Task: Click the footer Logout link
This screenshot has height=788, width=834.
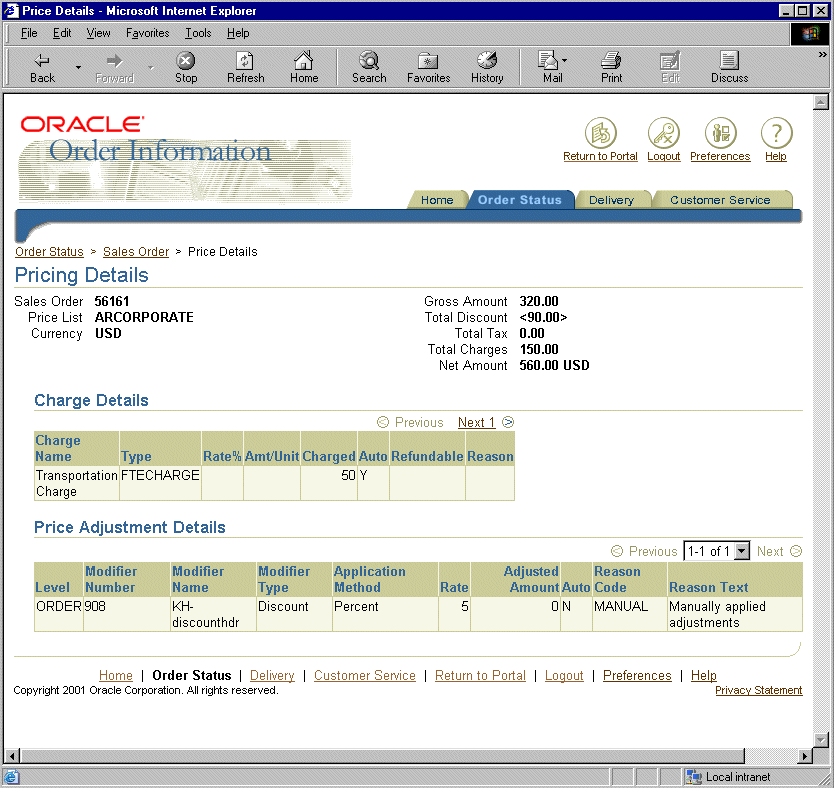Action: coord(564,675)
